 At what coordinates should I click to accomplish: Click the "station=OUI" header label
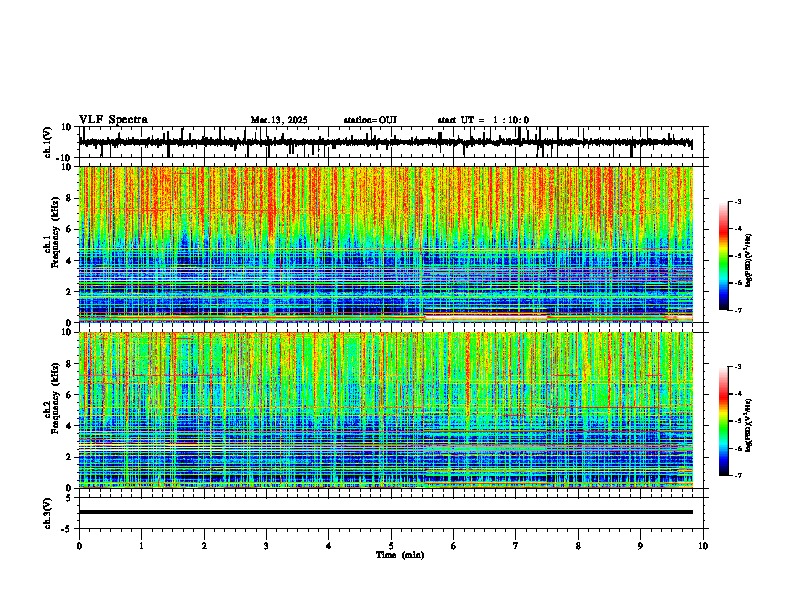pos(370,120)
